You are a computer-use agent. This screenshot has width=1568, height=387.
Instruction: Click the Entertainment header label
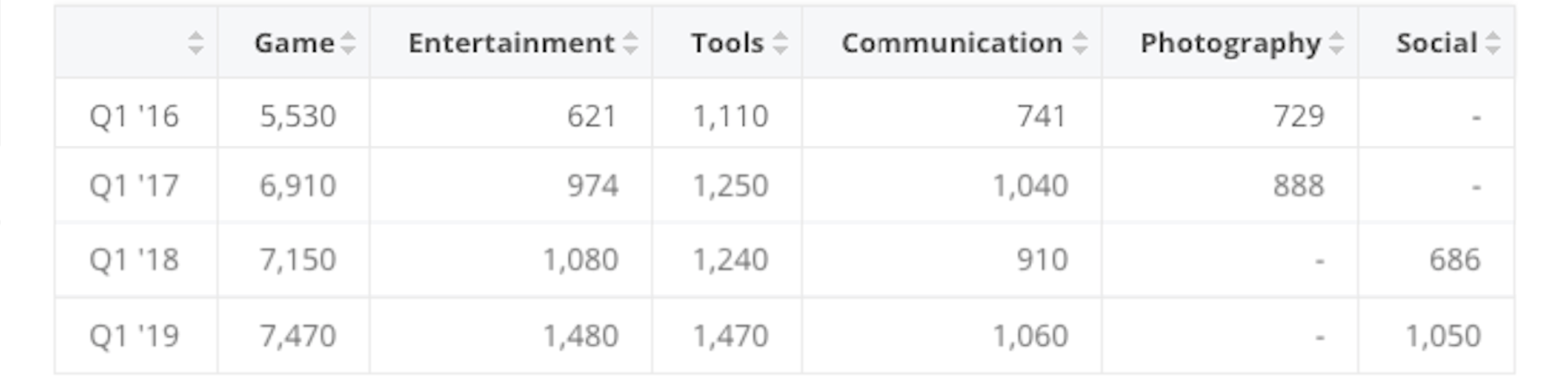(x=511, y=43)
